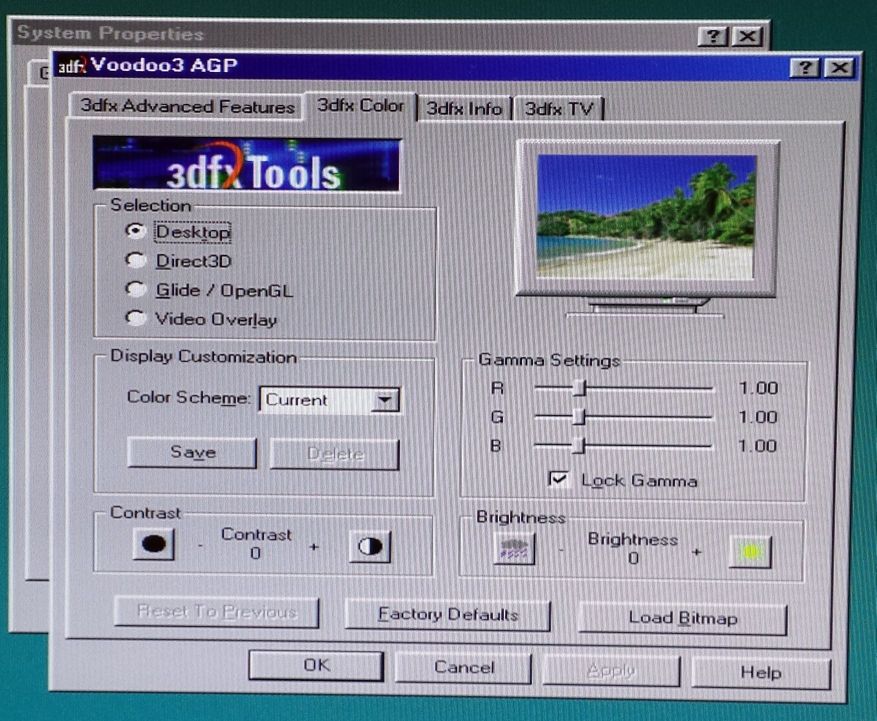877x721 pixels.
Task: Click the beach preview monitor image
Action: tap(647, 217)
